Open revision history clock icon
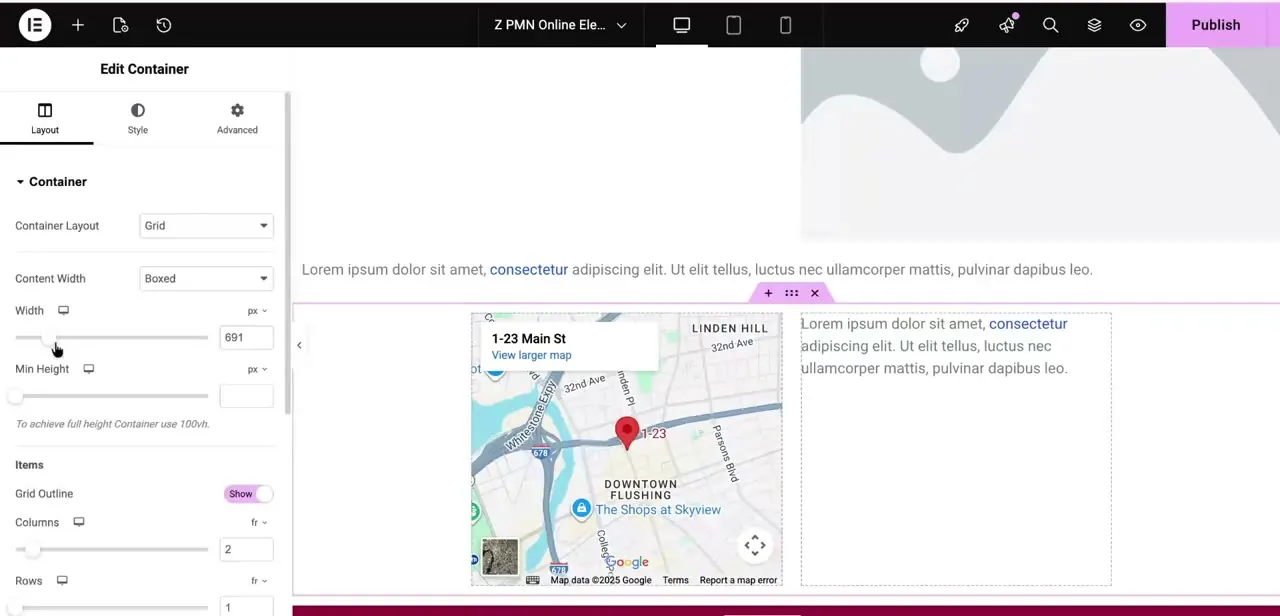 (164, 25)
